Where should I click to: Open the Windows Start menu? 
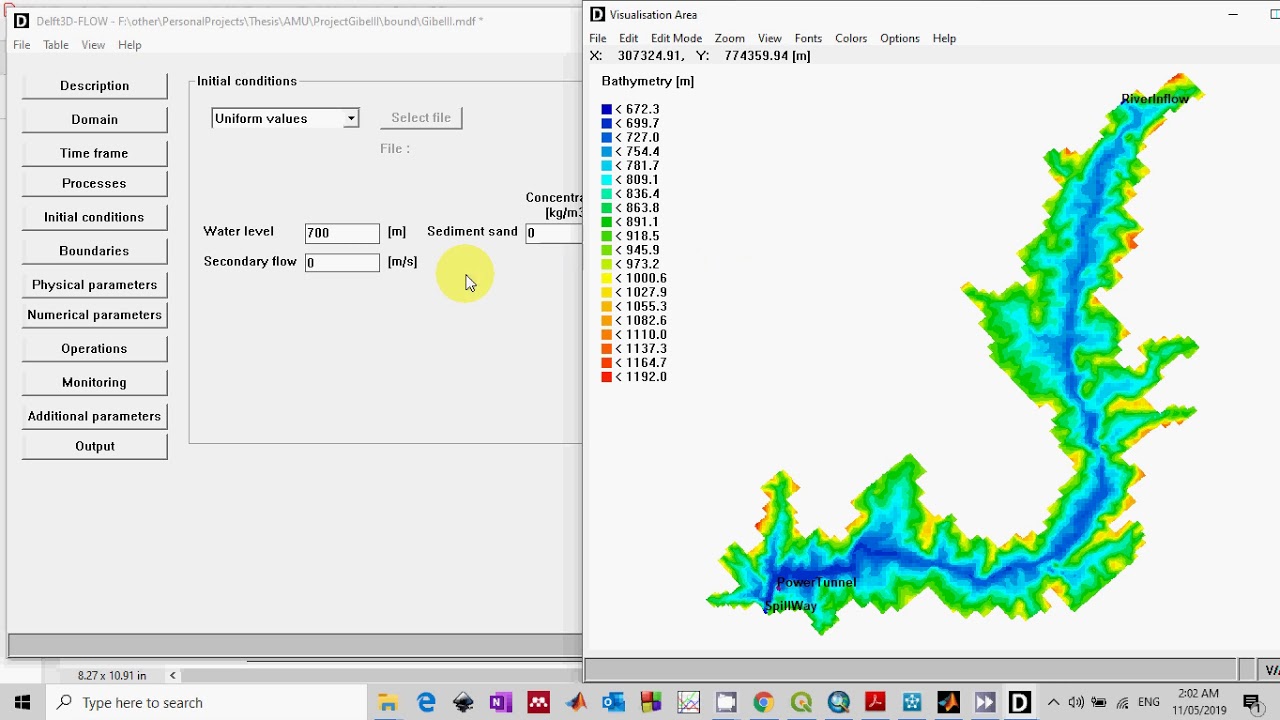[22, 703]
